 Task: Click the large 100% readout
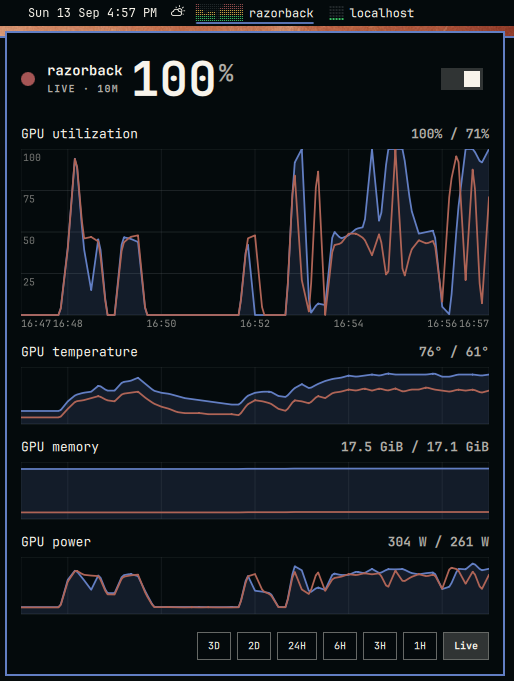click(183, 79)
